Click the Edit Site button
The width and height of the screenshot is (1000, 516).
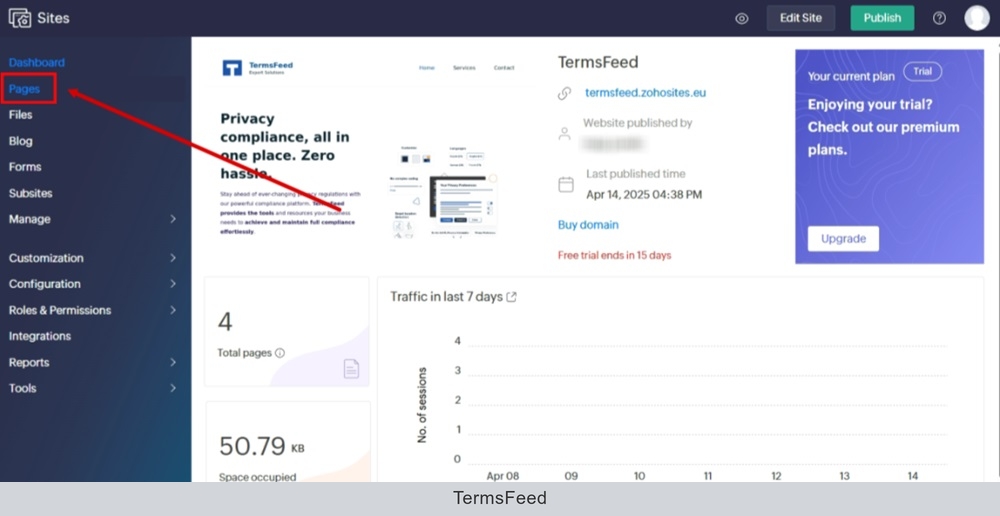[x=800, y=18]
